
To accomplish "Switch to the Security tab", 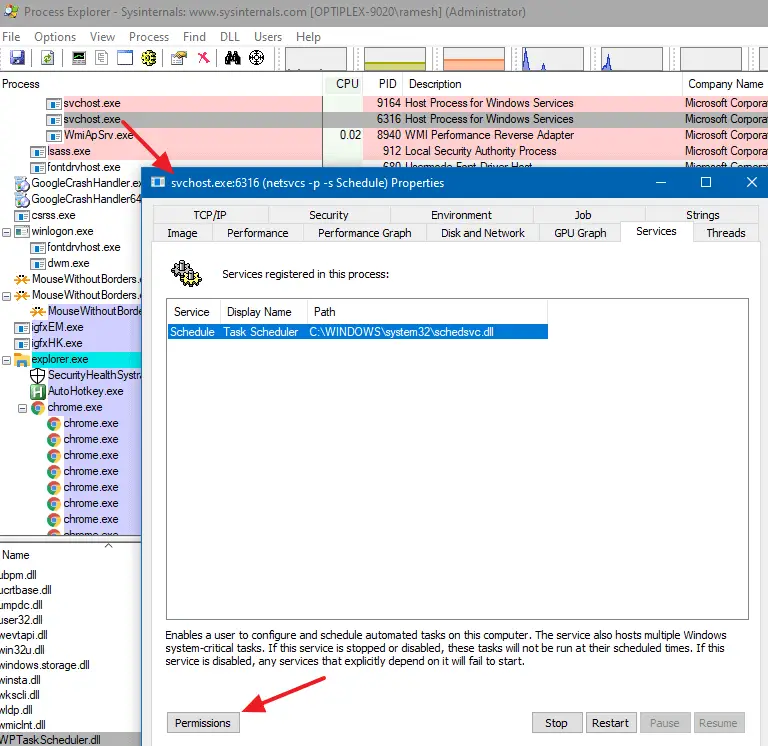I will click(x=329, y=215).
